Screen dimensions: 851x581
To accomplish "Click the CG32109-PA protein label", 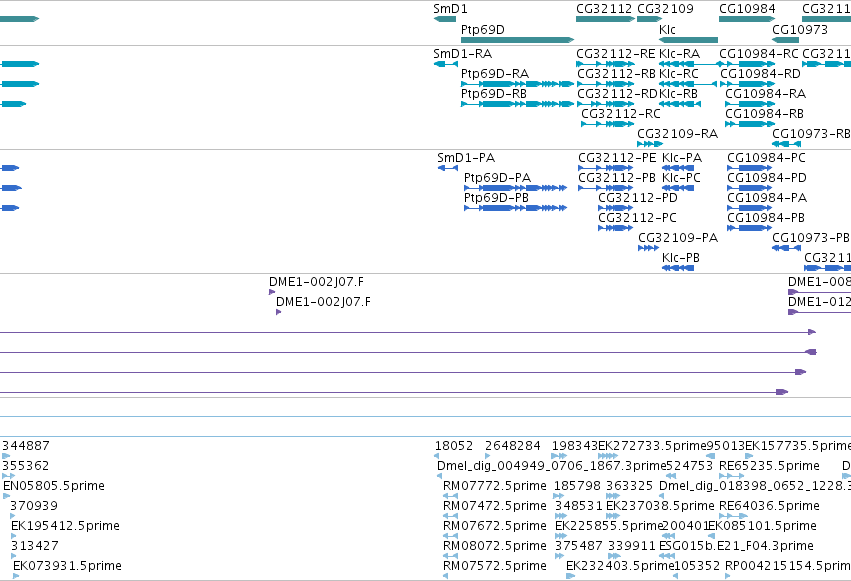I will pyautogui.click(x=678, y=238).
